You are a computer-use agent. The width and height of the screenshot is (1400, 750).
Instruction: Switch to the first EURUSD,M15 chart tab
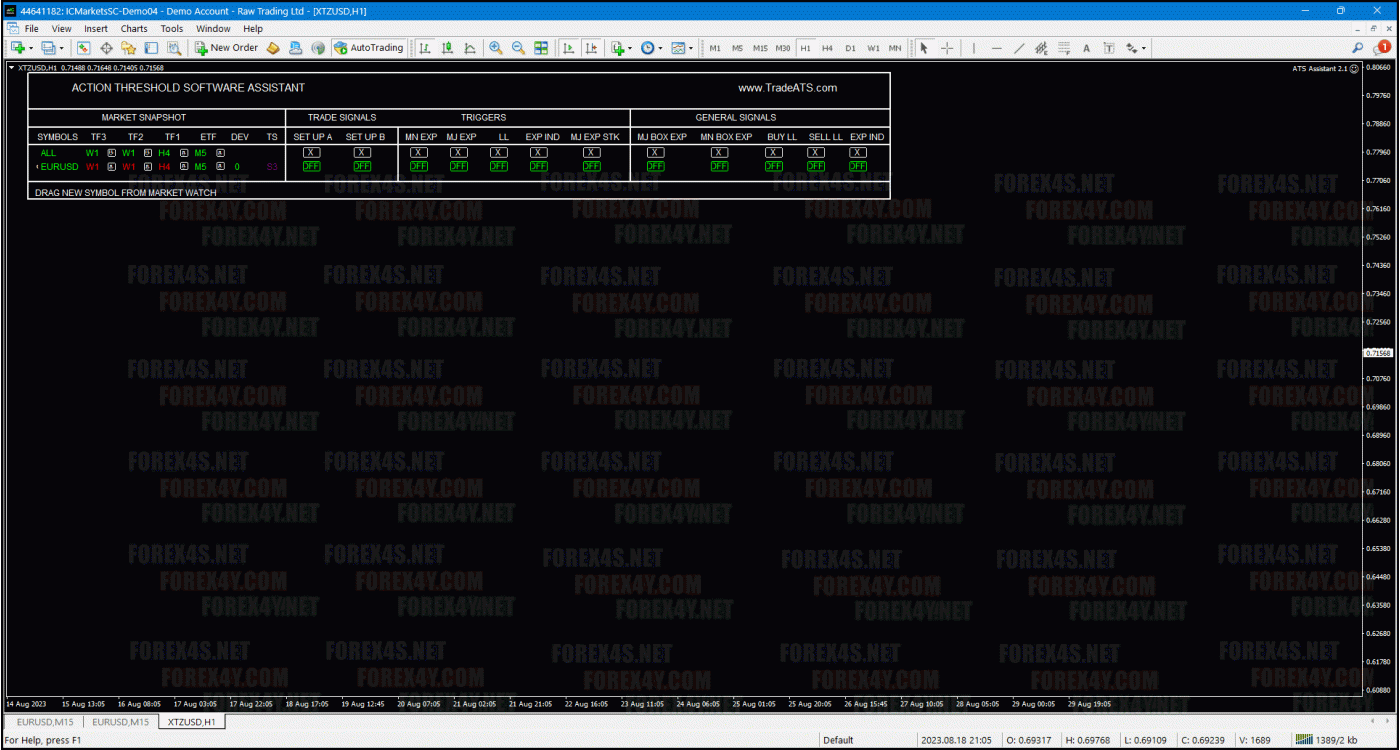click(x=45, y=722)
